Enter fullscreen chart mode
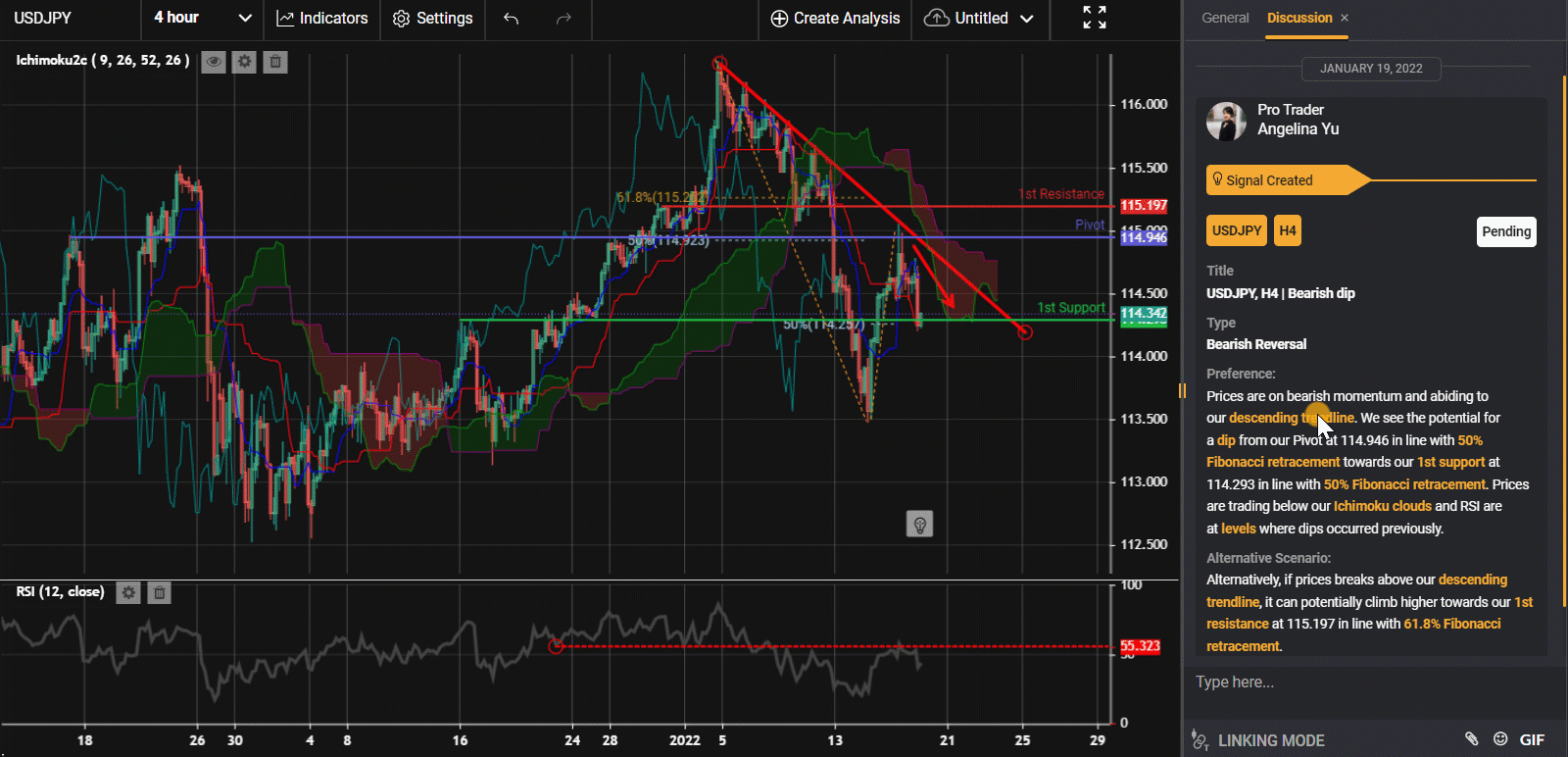Screen dimensions: 1568x757 tap(1095, 18)
